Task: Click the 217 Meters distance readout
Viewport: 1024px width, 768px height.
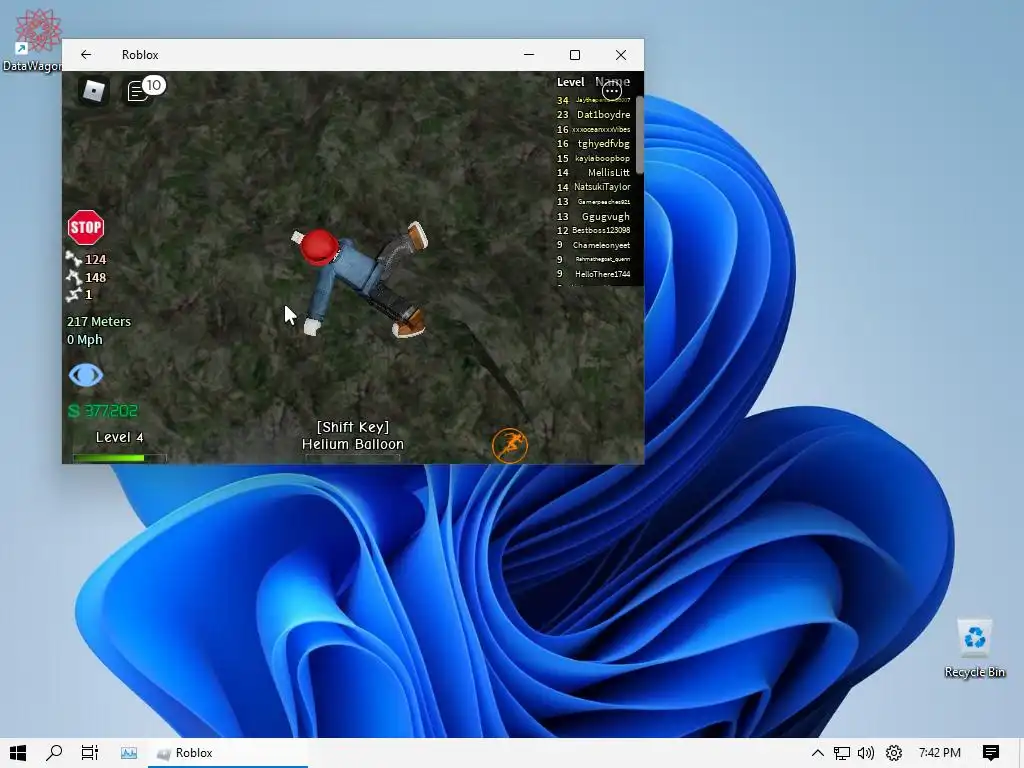Action: coord(99,321)
